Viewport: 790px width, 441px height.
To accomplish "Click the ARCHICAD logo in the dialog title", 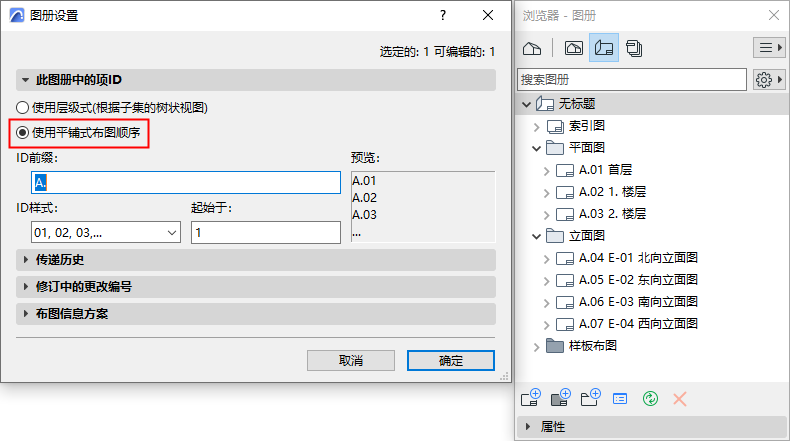I will (17, 16).
